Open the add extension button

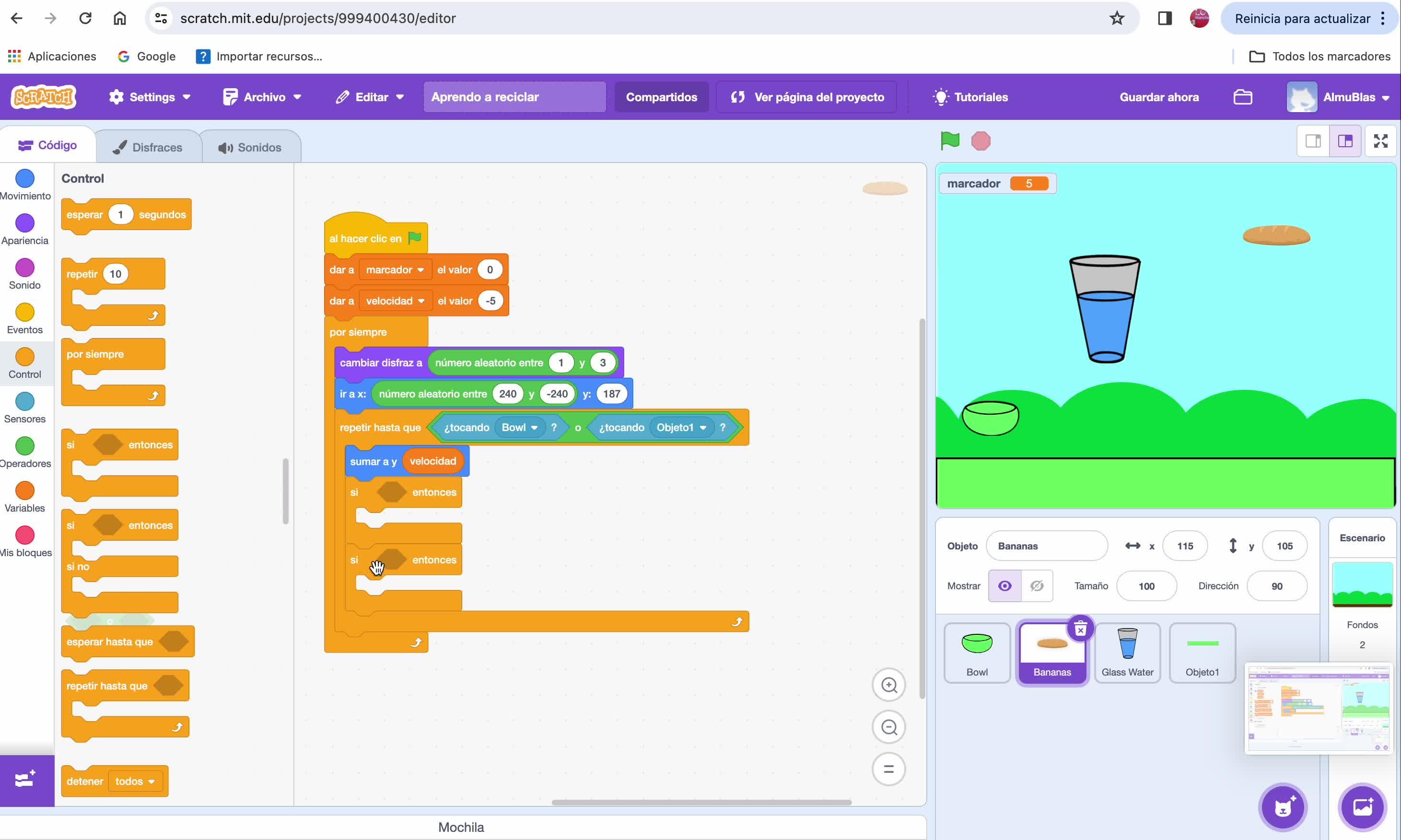coord(26,780)
